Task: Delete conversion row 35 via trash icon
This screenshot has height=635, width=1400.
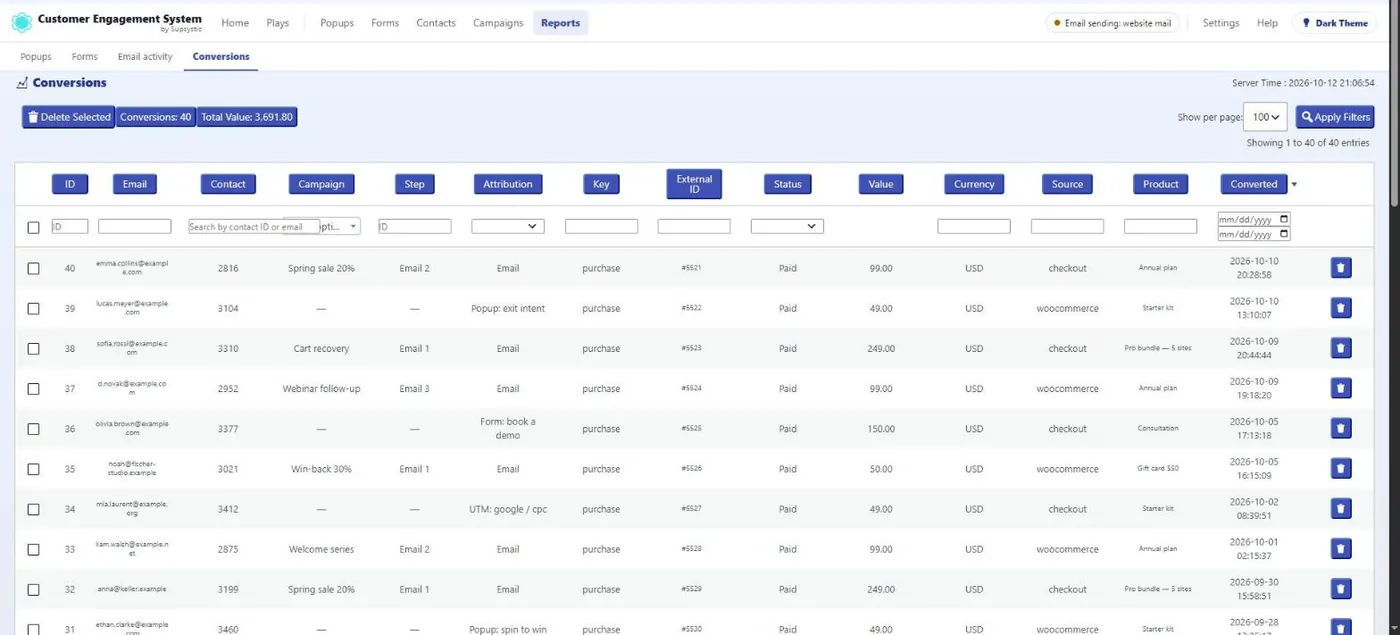Action: (x=1341, y=468)
